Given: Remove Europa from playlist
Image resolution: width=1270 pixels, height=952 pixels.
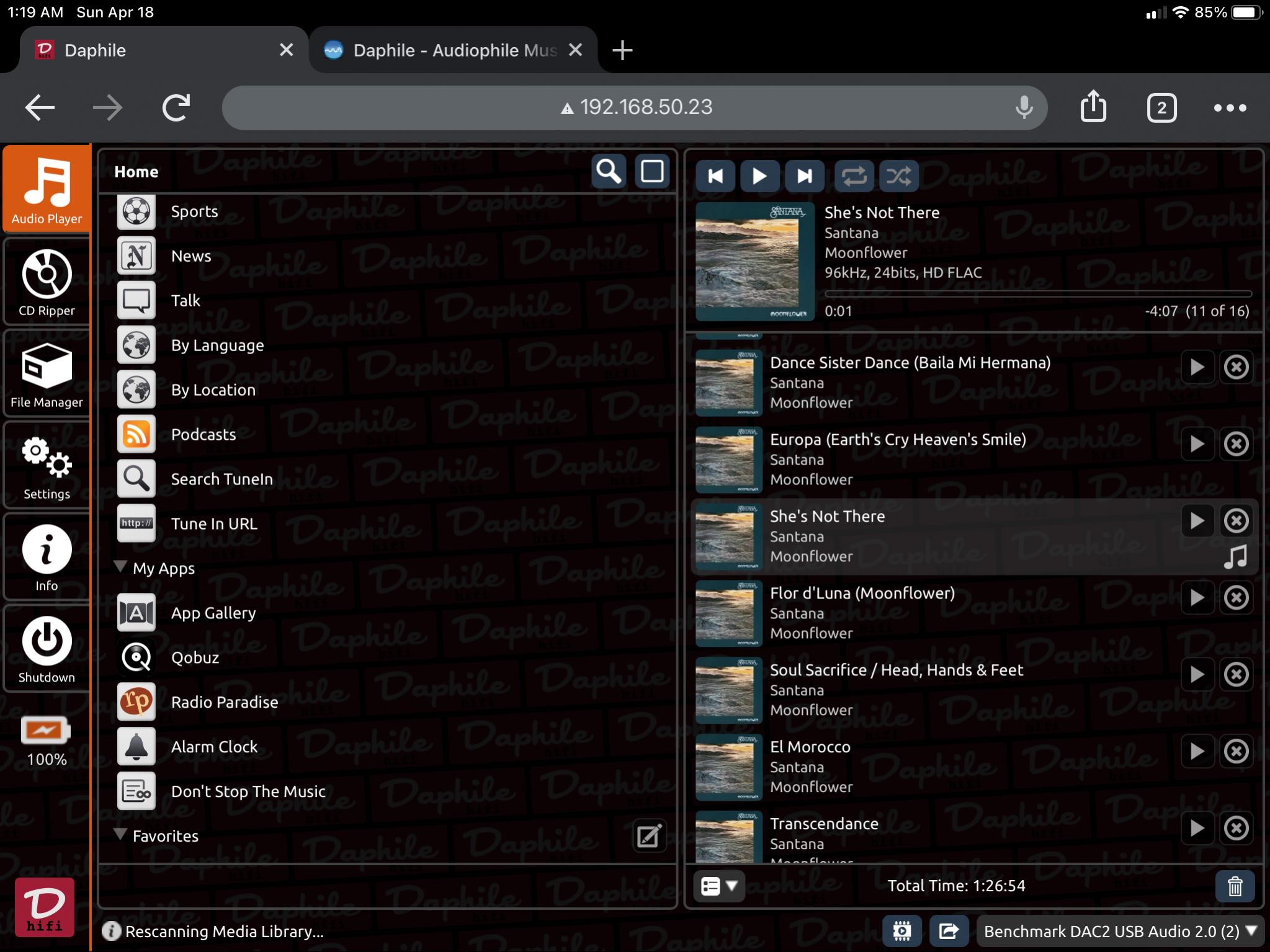Looking at the screenshot, I should [x=1236, y=444].
